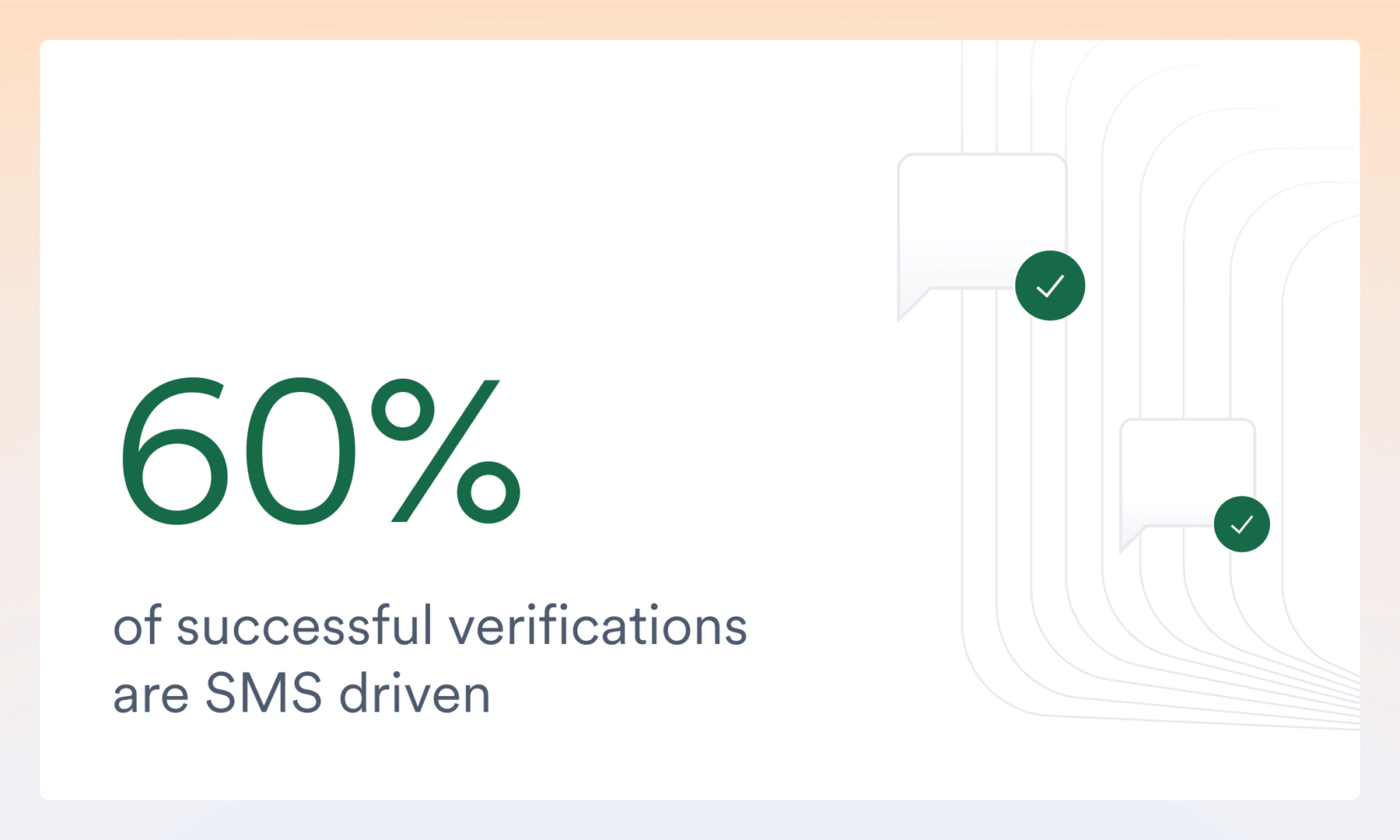Click the pointed tail of the small speech bubble

tap(1129, 540)
